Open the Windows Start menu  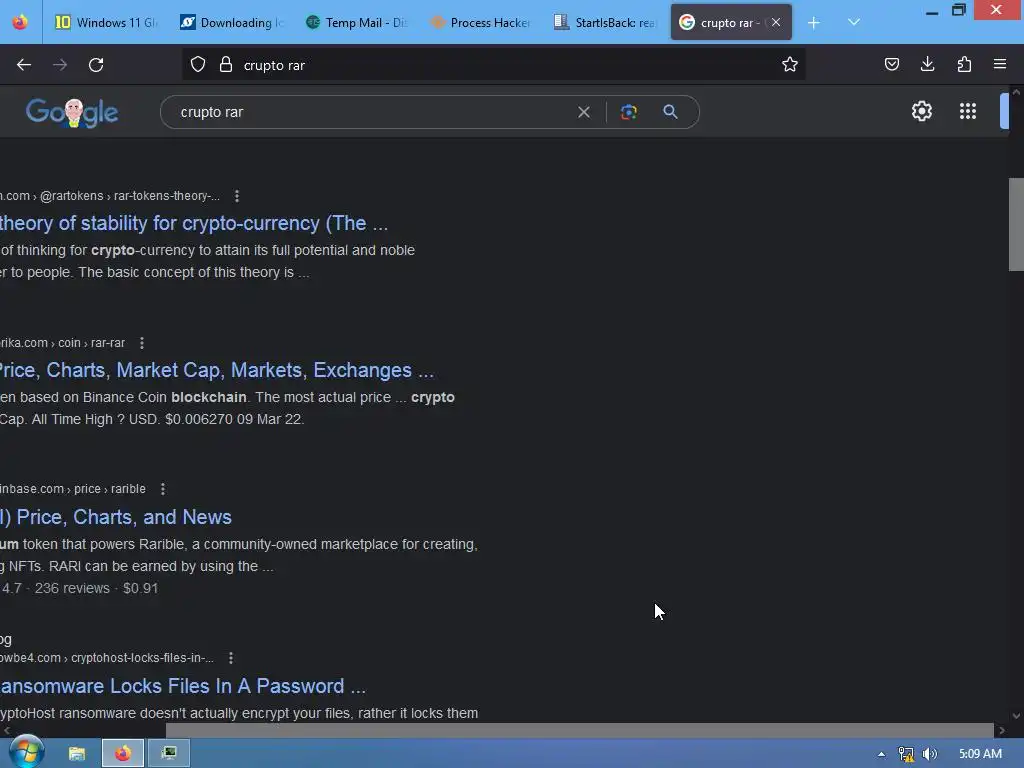pos(26,753)
